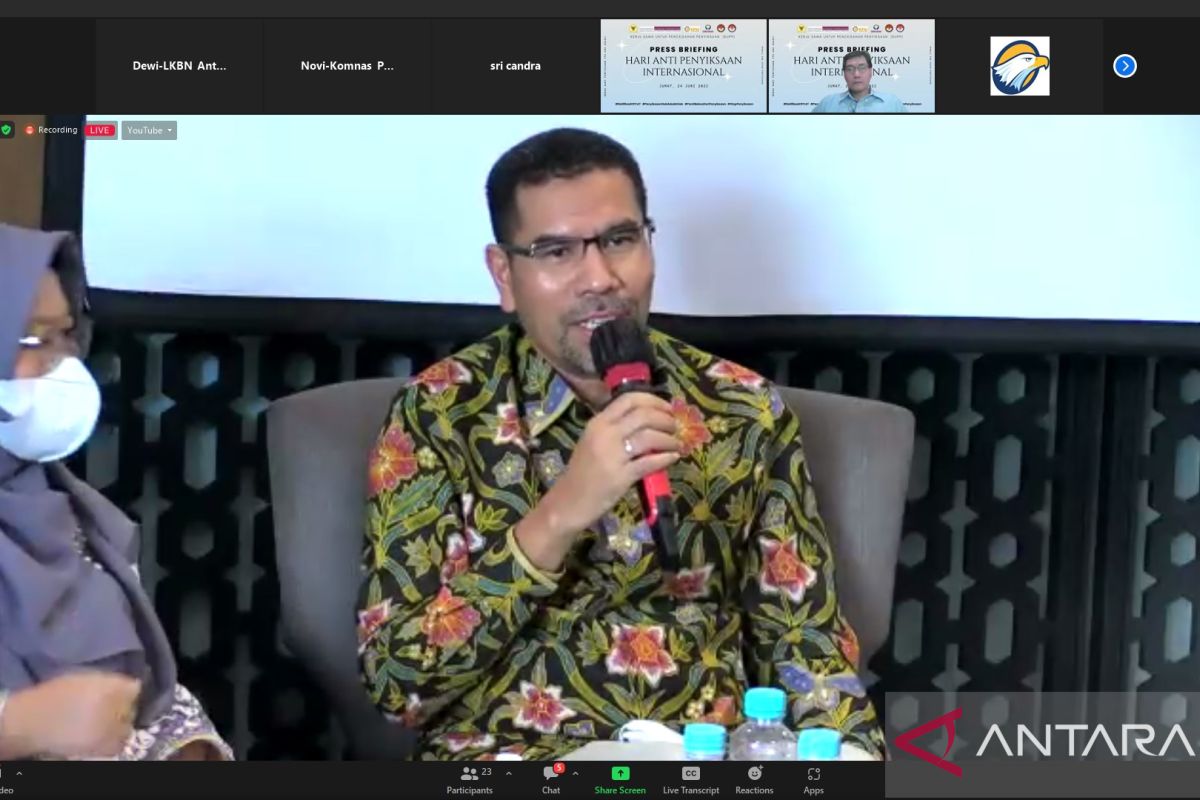Select the sri candra participant tile
Screen dimensions: 1200x800
point(516,65)
